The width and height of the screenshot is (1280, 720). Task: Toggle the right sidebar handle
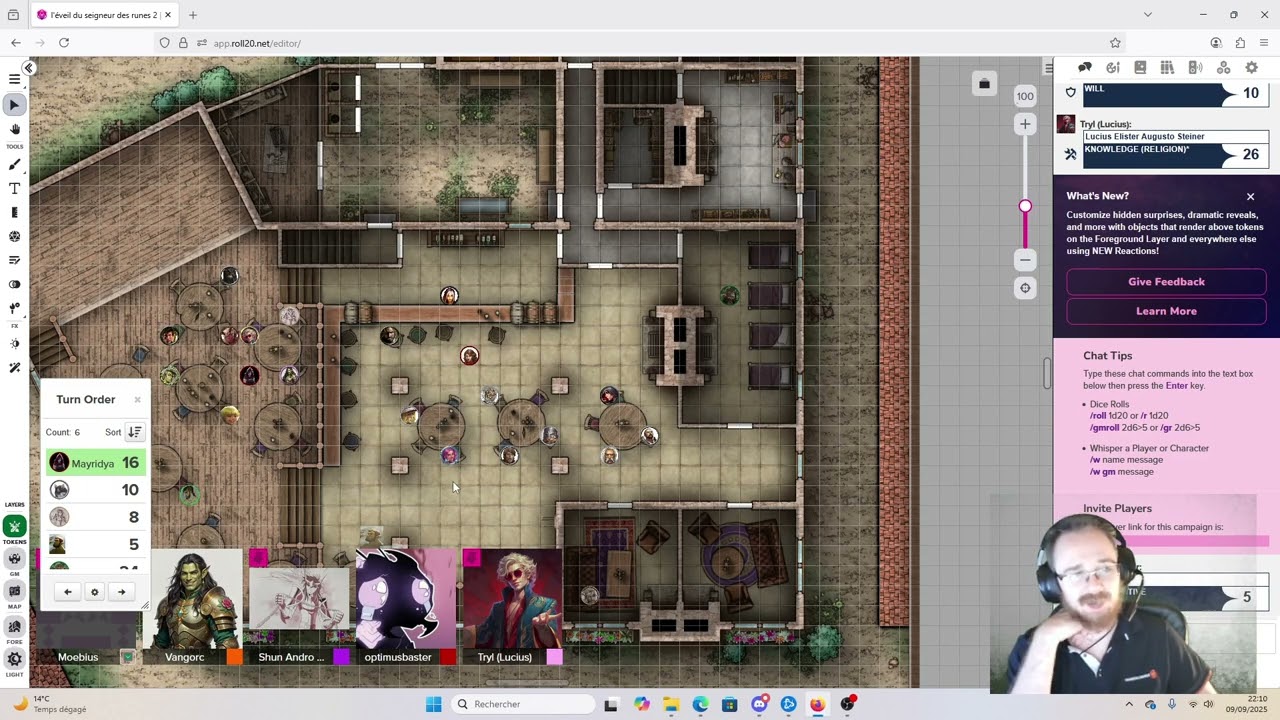click(x=1048, y=68)
